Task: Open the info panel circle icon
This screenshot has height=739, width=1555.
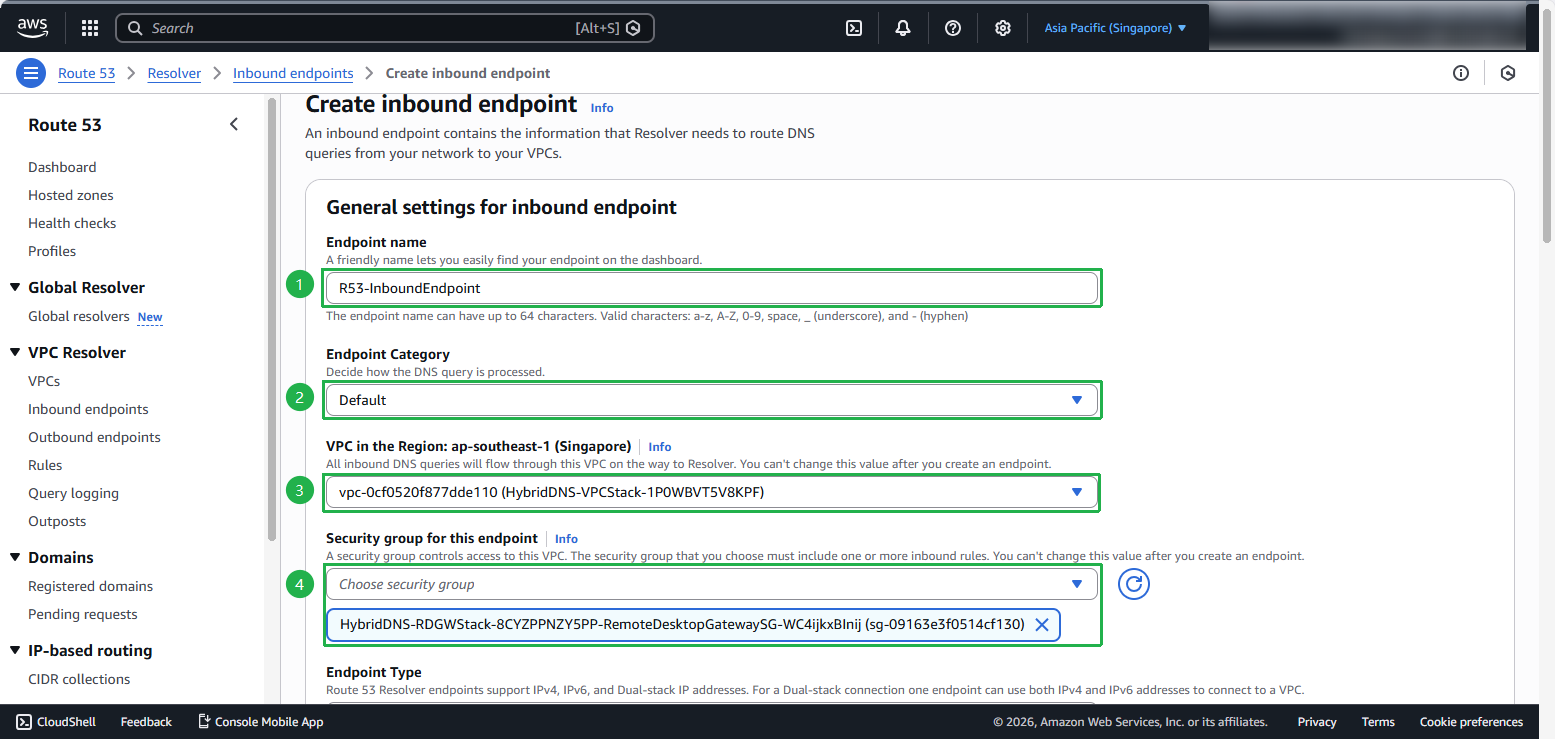Action: [1461, 73]
